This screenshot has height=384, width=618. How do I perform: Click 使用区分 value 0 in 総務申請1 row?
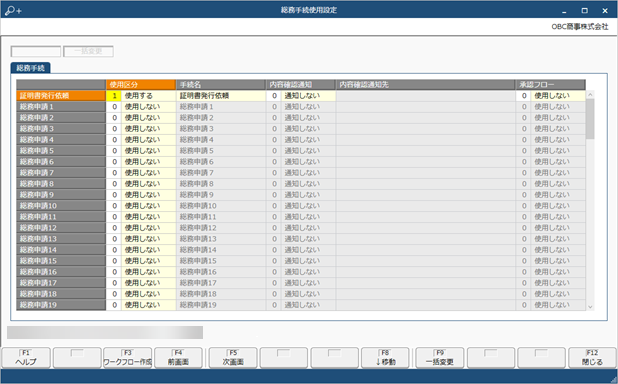[114, 106]
